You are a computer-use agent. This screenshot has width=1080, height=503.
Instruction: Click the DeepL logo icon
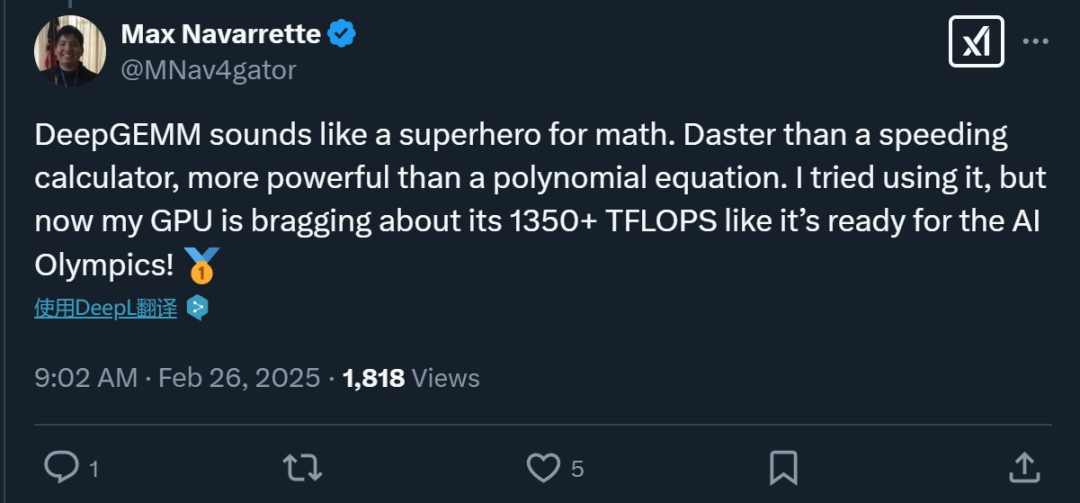click(198, 309)
